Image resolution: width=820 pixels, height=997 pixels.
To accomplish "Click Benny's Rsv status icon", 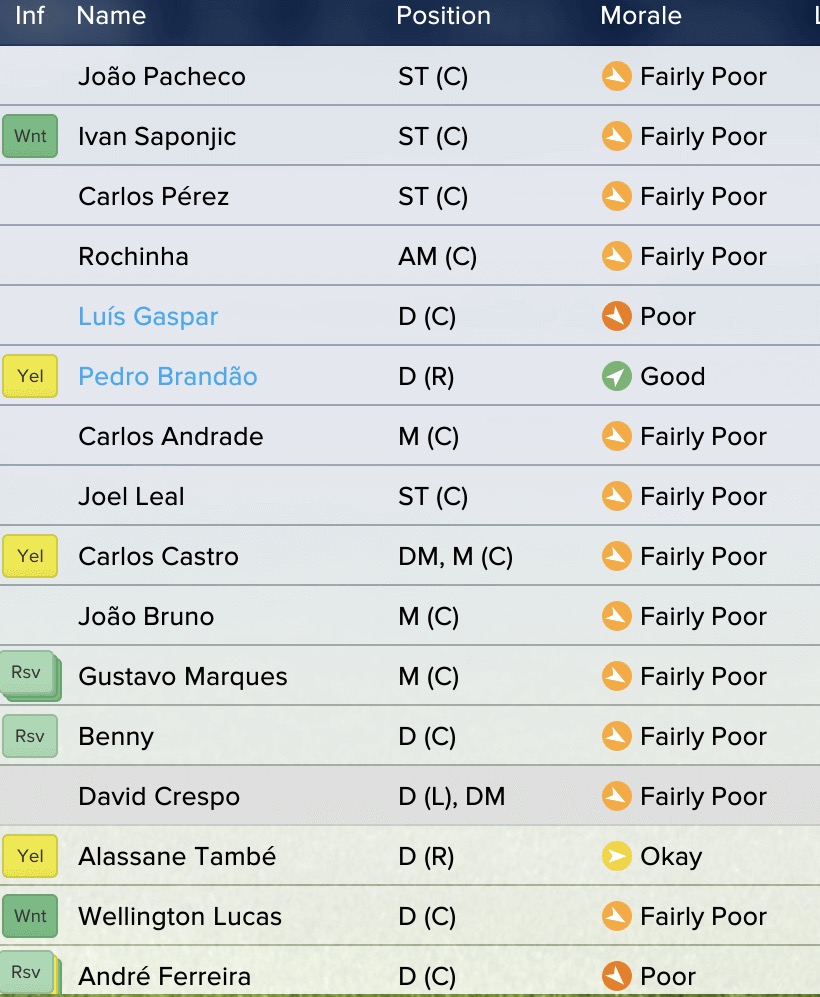I will coord(30,736).
